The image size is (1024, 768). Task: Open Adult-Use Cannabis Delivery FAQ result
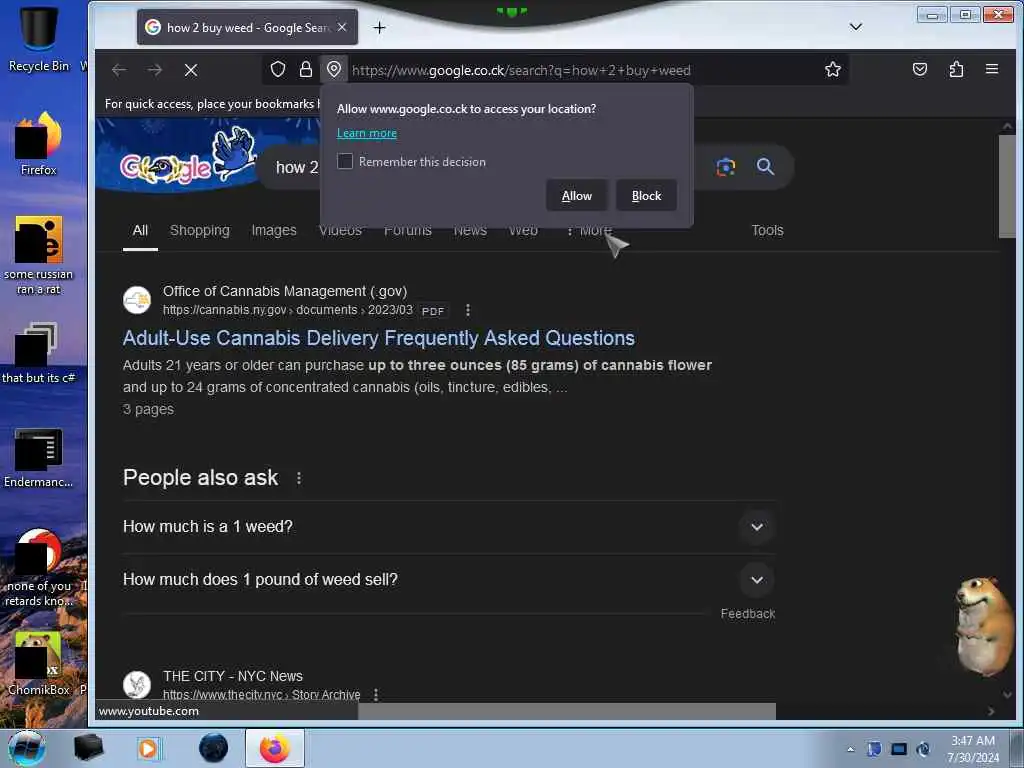point(379,338)
